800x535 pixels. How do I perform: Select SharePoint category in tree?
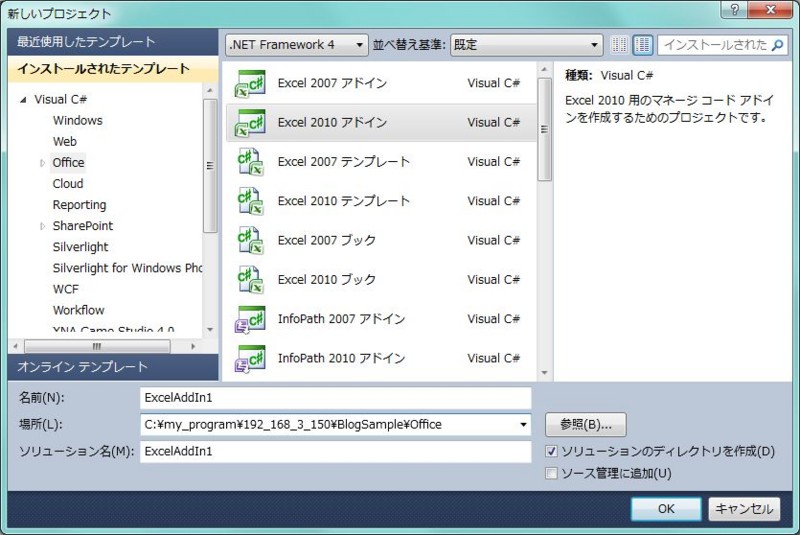point(83,226)
